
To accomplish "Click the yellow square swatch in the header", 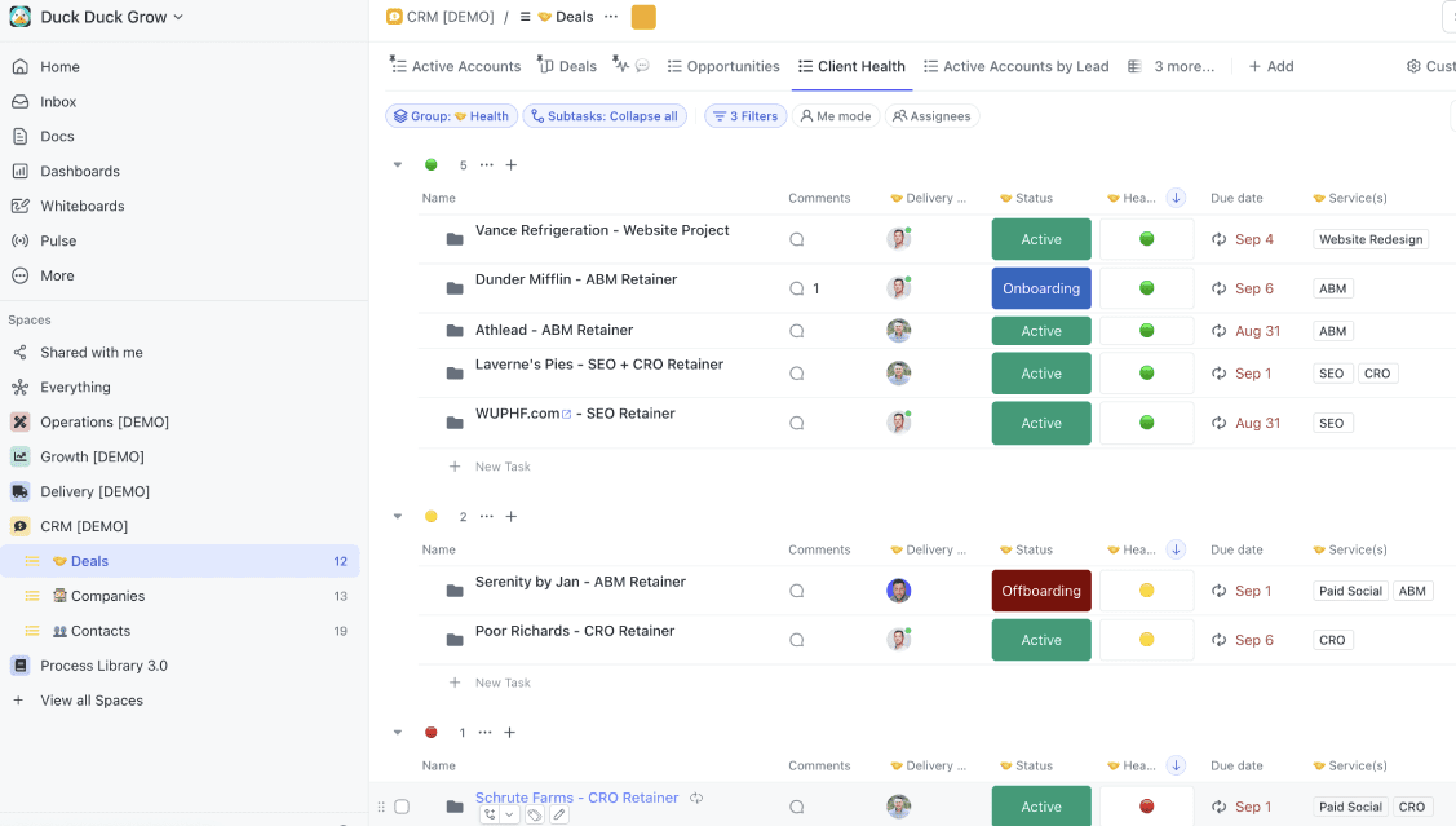I will (643, 17).
